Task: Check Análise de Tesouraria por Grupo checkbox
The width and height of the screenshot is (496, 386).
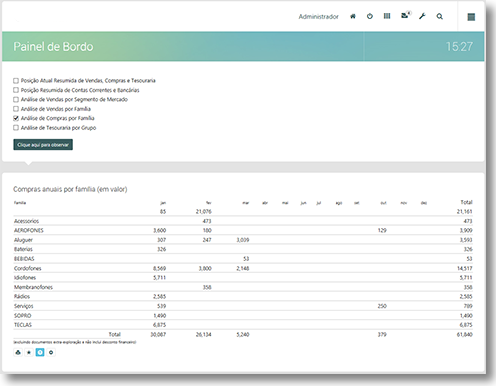Action: pos(16,128)
